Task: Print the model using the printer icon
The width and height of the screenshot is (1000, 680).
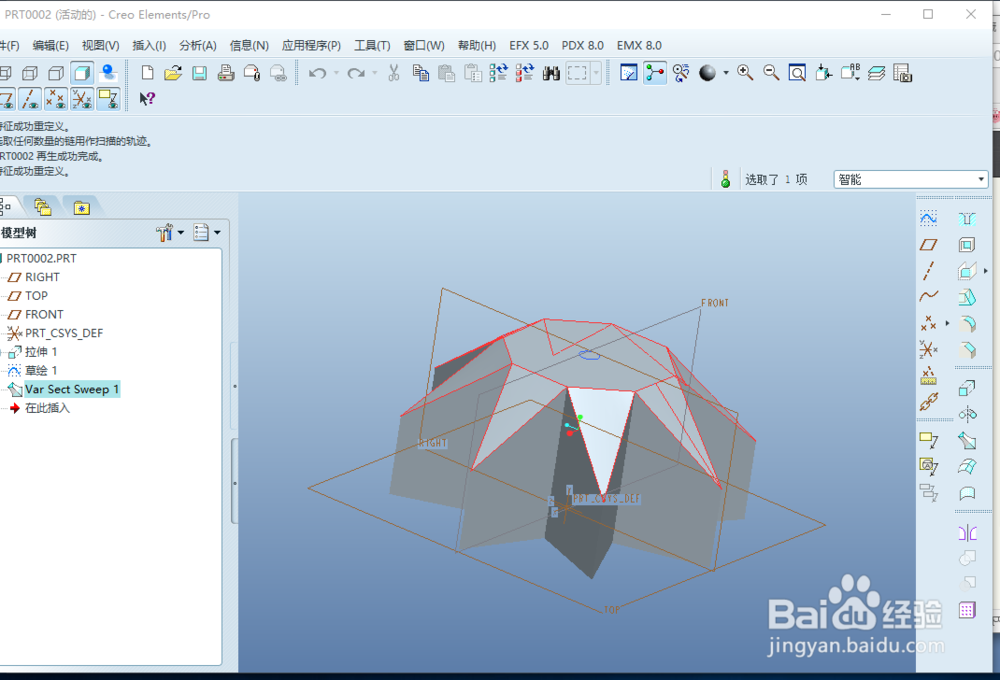Action: point(226,73)
